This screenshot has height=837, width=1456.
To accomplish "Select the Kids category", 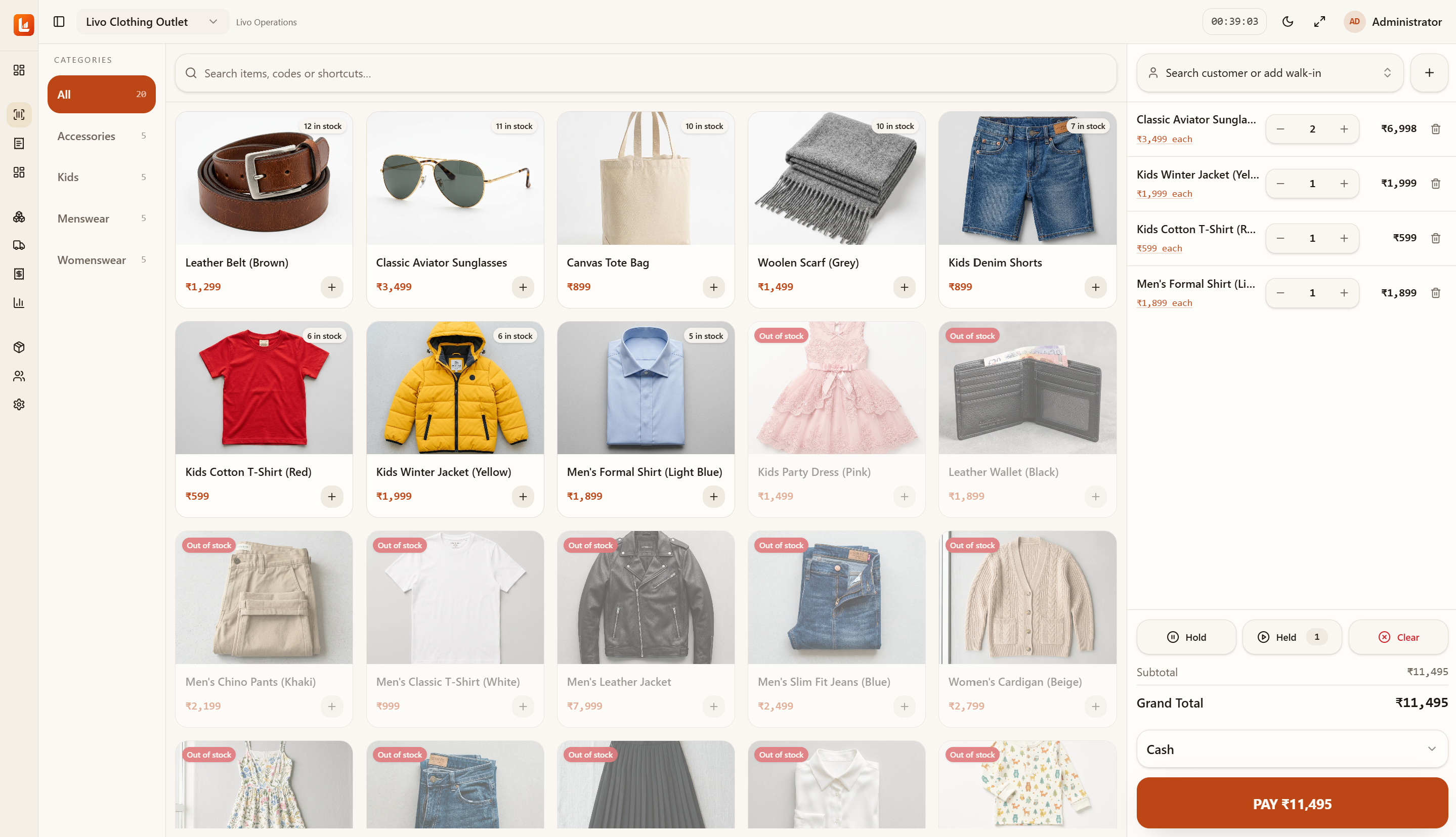I will click(101, 177).
